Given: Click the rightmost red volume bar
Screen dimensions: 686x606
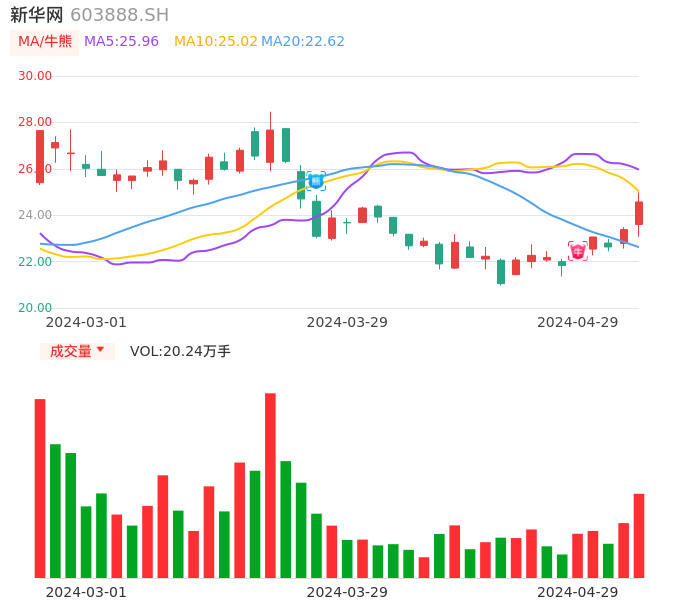Looking at the screenshot, I should (x=639, y=535).
